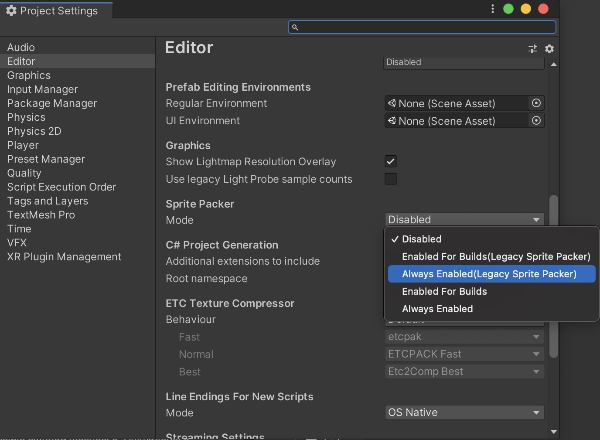This screenshot has width=600, height=440.
Task: Click the Root namespace label
Action: coord(206,279)
